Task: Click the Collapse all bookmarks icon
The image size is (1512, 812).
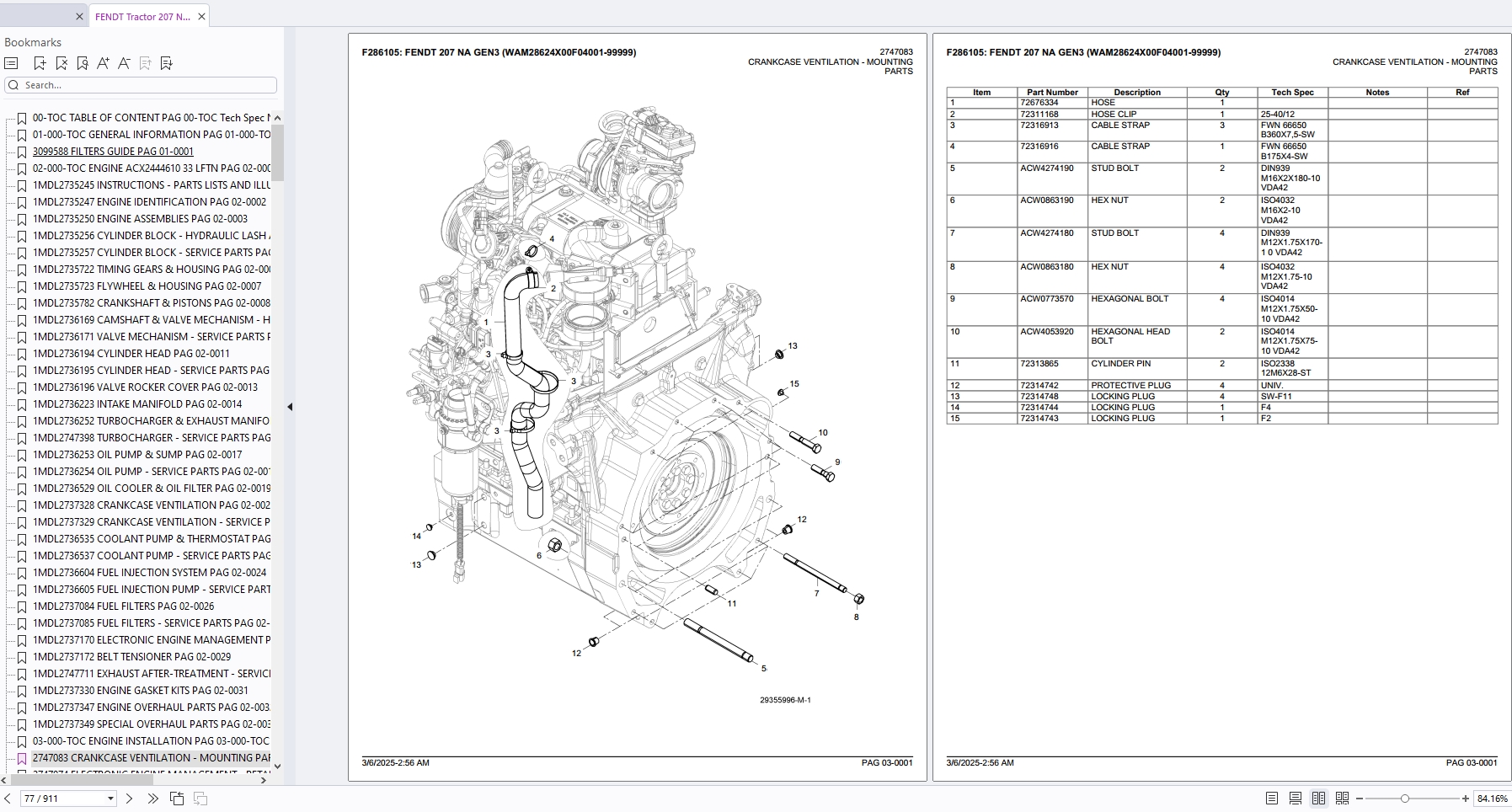Action: coord(145,63)
